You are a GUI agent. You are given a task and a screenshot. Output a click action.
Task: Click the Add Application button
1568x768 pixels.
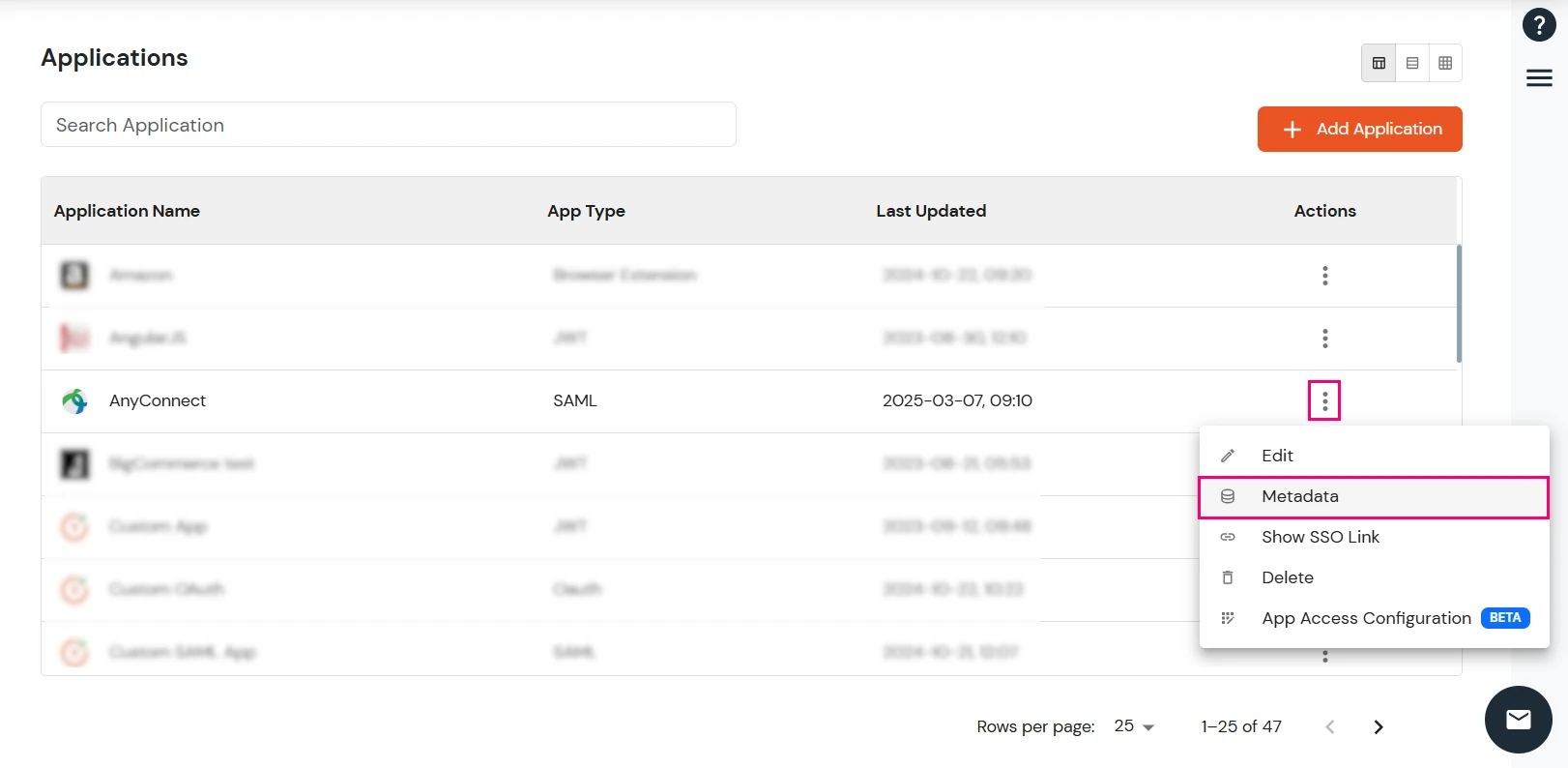coord(1359,129)
